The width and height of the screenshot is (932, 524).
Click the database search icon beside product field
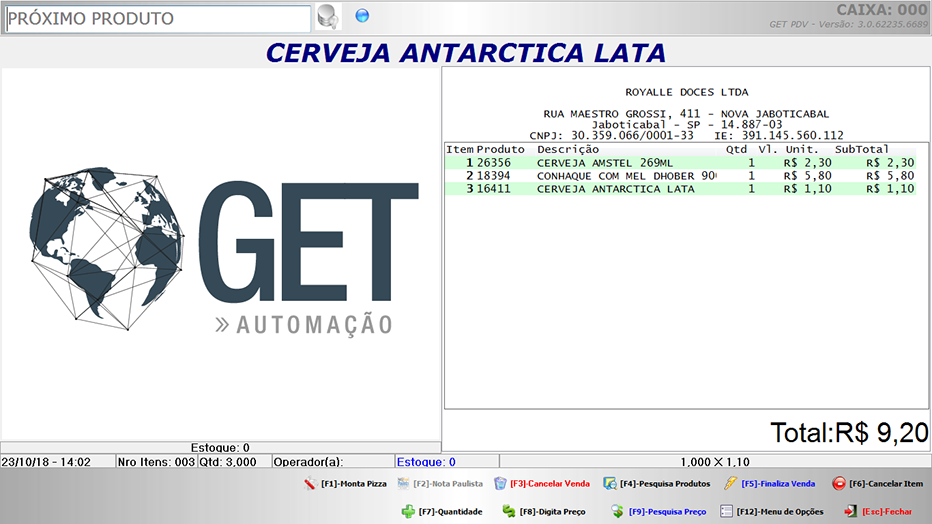[327, 17]
